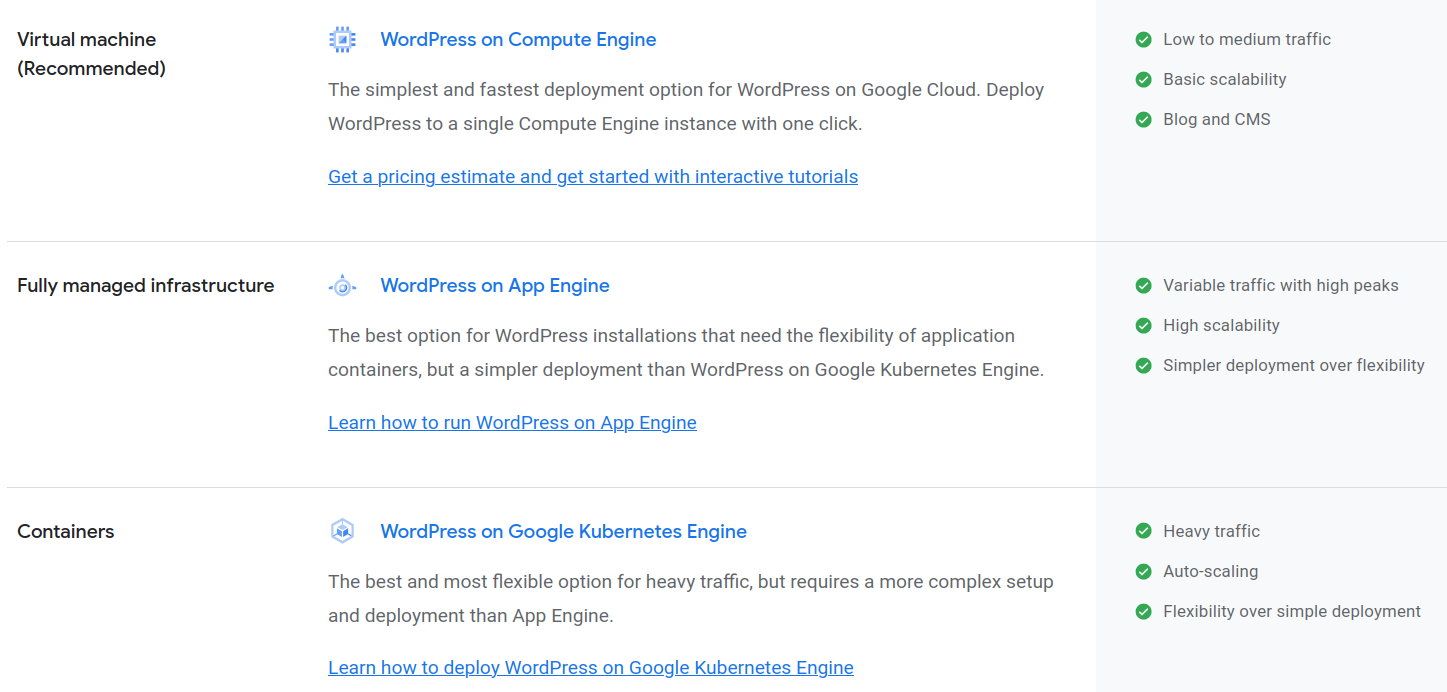Click the text Auto-scaling
This screenshot has width=1447, height=692.
point(1211,572)
